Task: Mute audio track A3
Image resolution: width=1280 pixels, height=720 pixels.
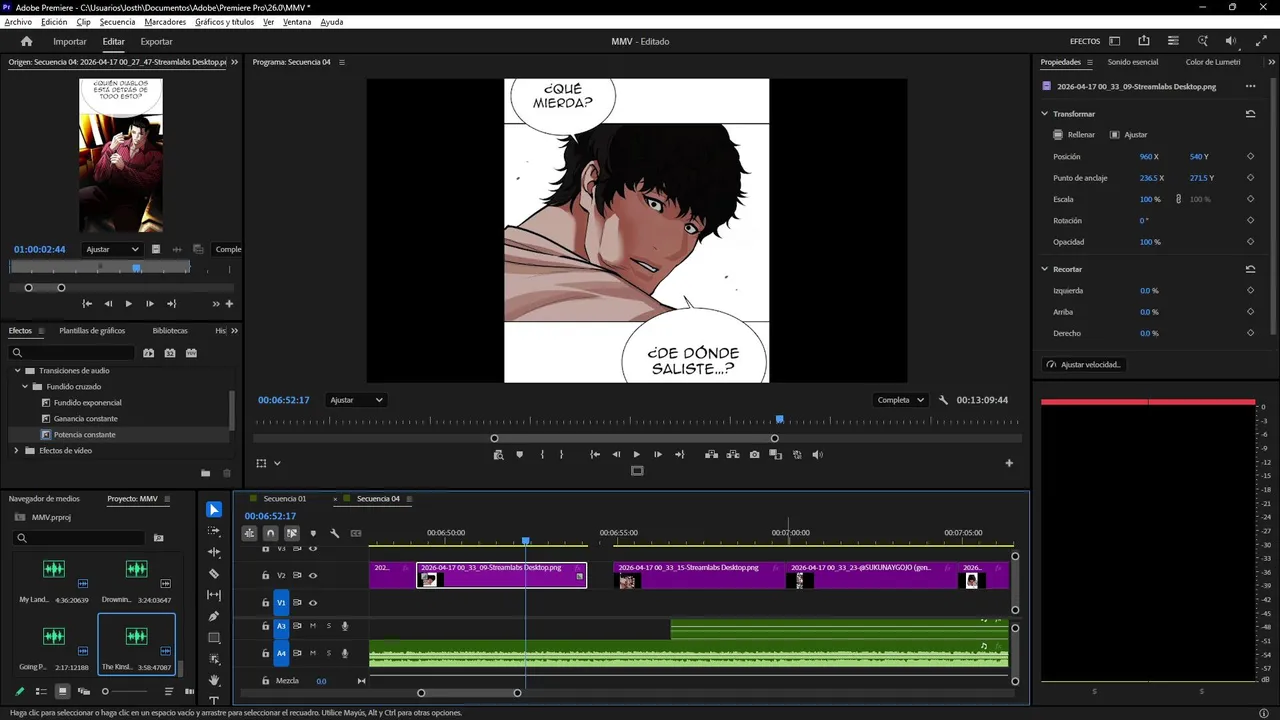Action: coord(313,626)
